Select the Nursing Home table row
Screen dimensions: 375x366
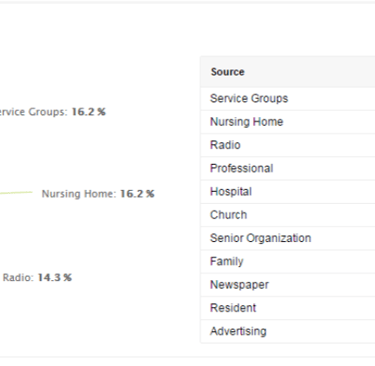[x=288, y=122]
